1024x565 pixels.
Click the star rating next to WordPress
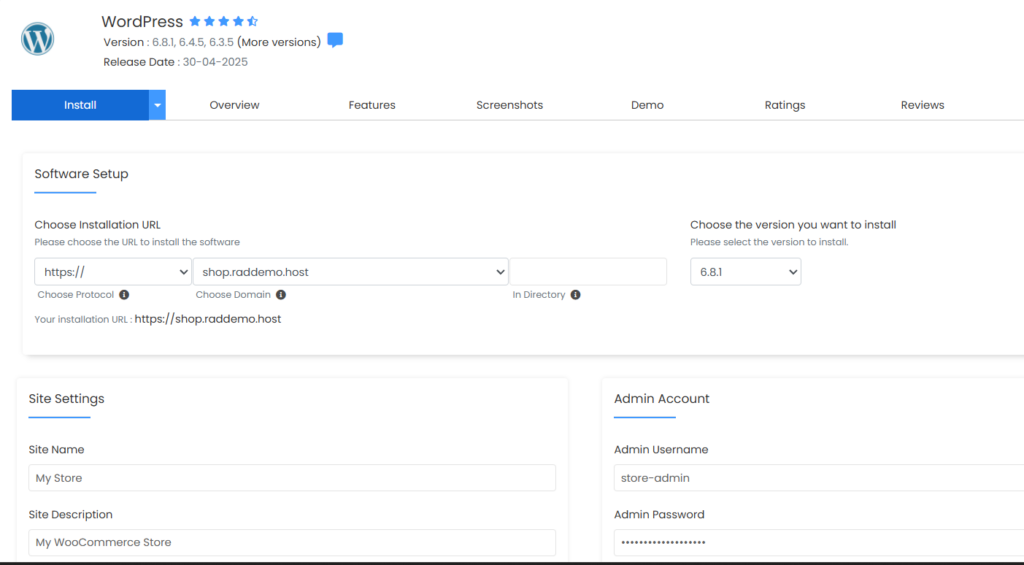point(223,21)
